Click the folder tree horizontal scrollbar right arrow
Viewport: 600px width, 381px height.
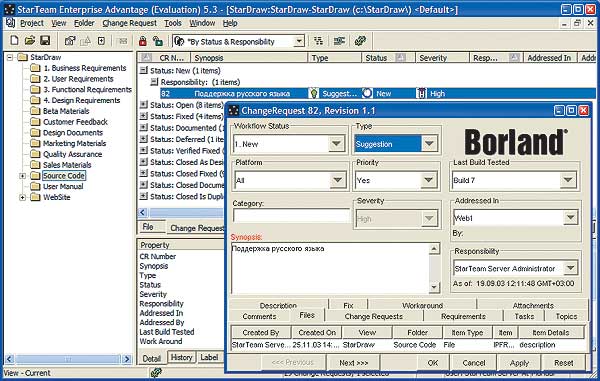[126, 359]
